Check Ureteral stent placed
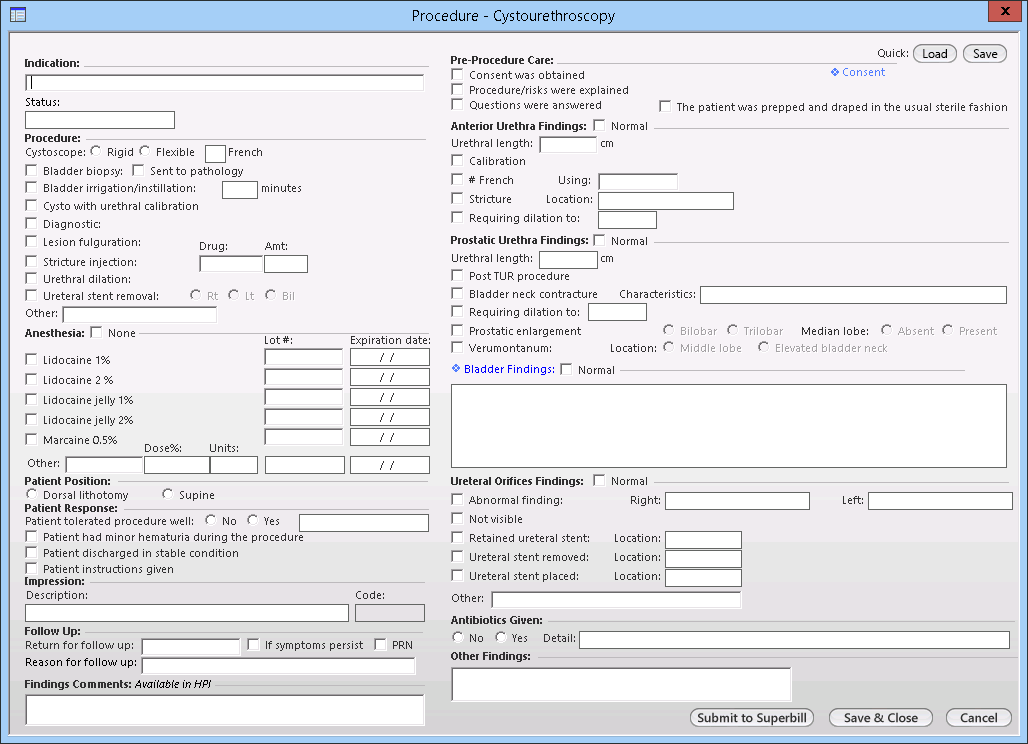The width and height of the screenshot is (1028, 744). pyautogui.click(x=457, y=576)
